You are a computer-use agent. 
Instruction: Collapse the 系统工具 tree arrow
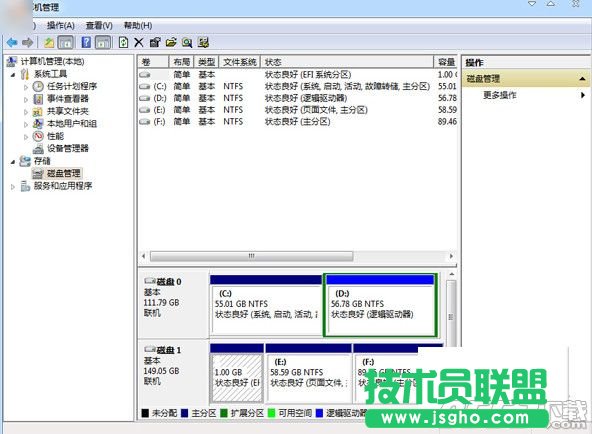(x=13, y=74)
